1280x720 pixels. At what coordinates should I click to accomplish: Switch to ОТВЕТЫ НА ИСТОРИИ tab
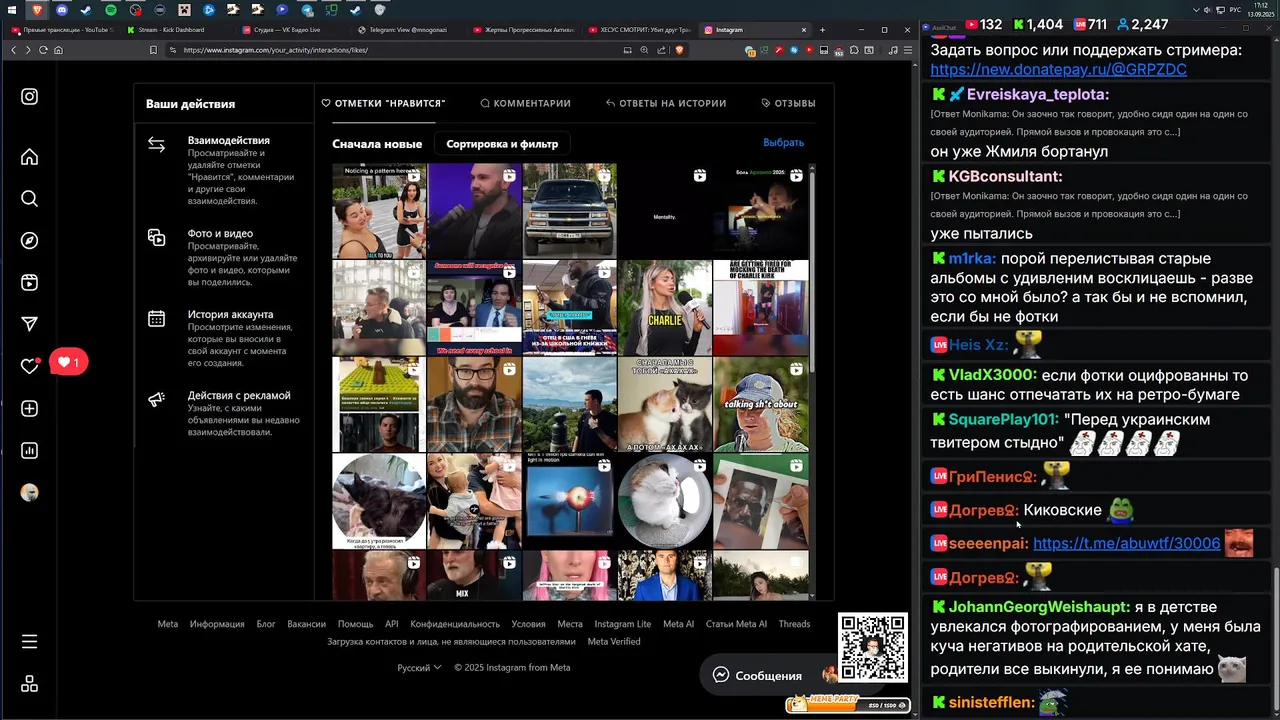(x=666, y=103)
